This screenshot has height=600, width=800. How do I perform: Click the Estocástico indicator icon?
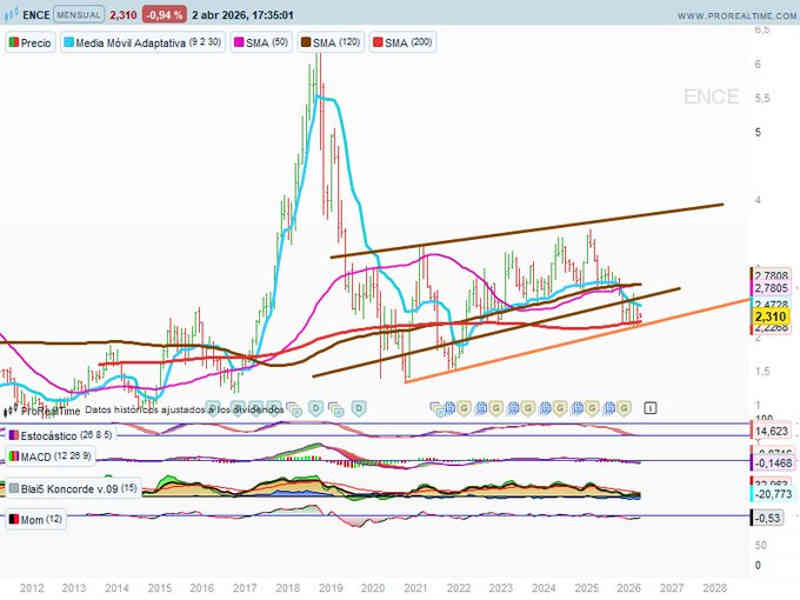[14, 435]
